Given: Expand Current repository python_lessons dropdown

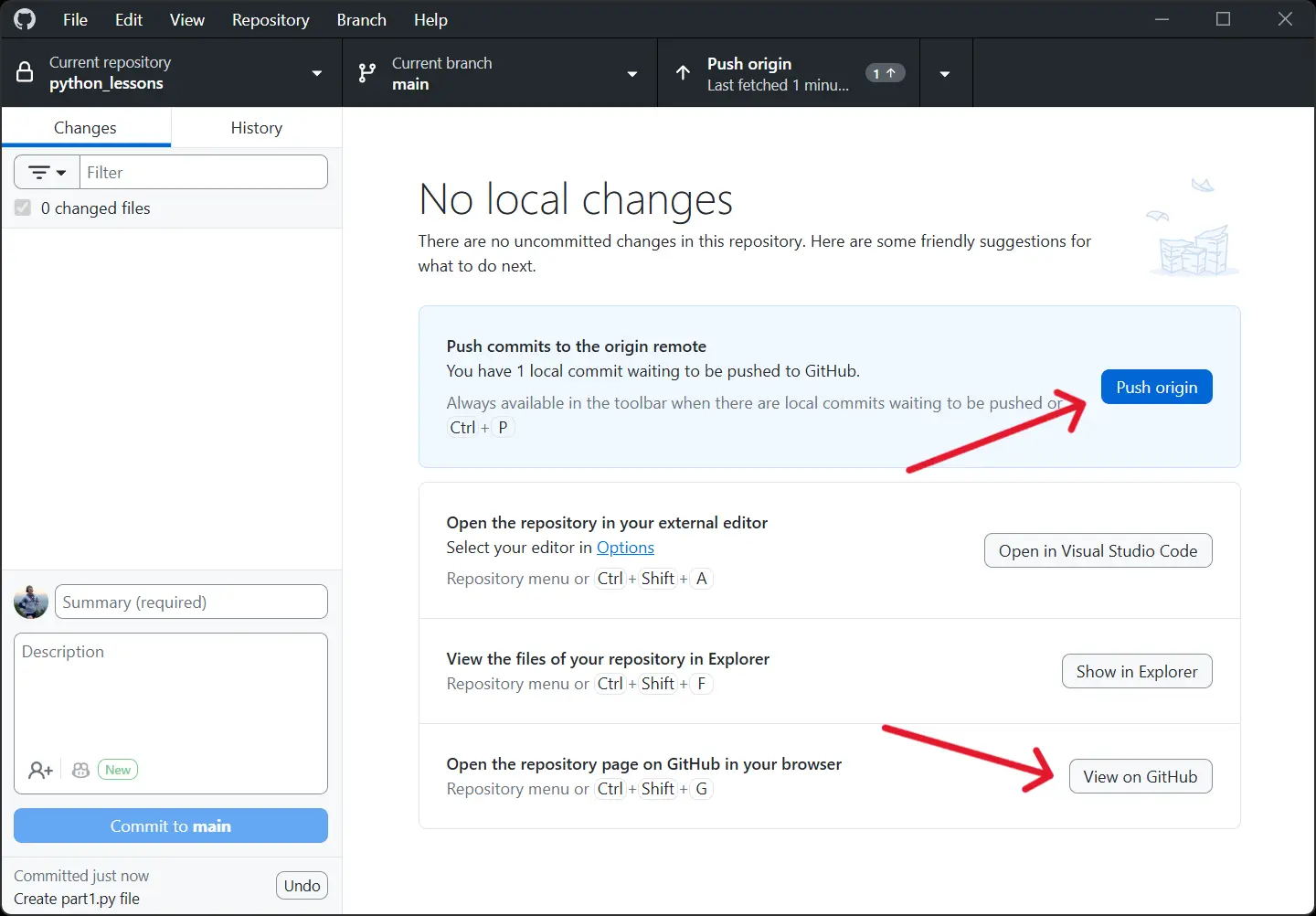Looking at the screenshot, I should pyautogui.click(x=172, y=73).
